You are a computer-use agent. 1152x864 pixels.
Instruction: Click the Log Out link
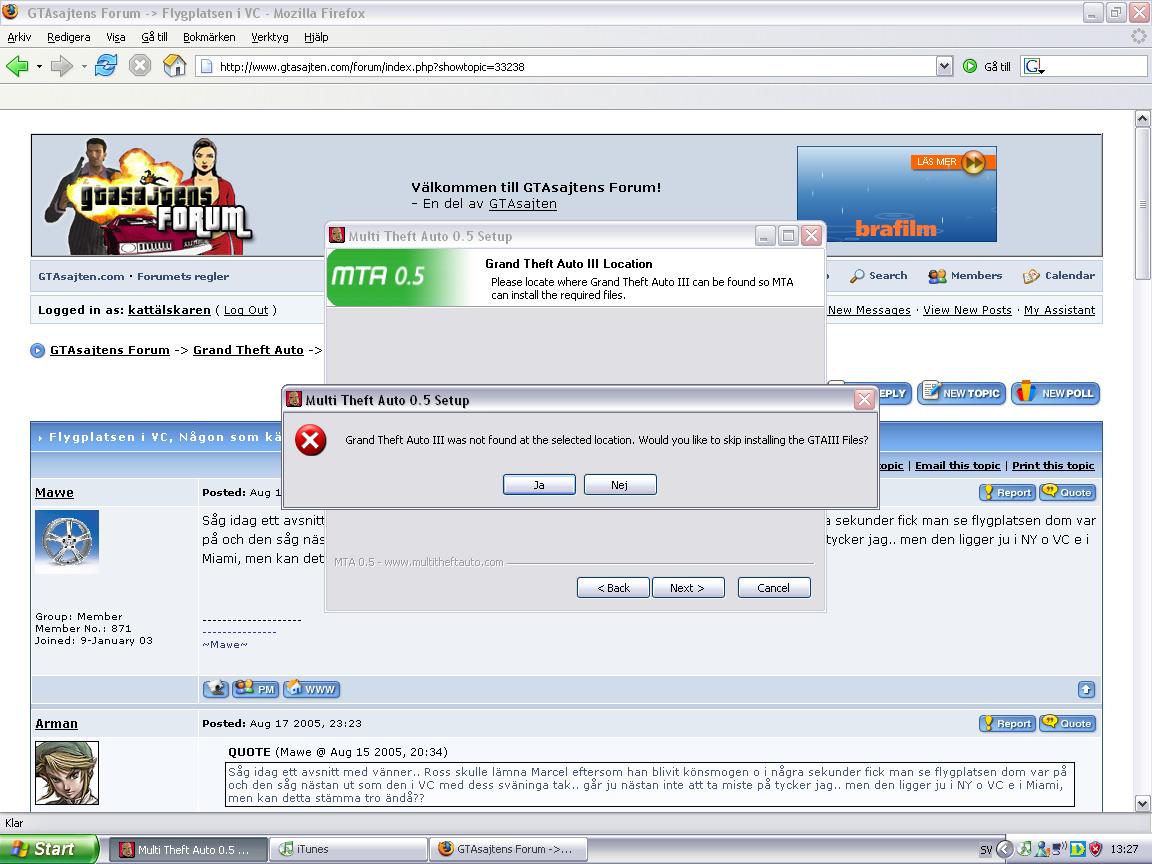click(246, 310)
